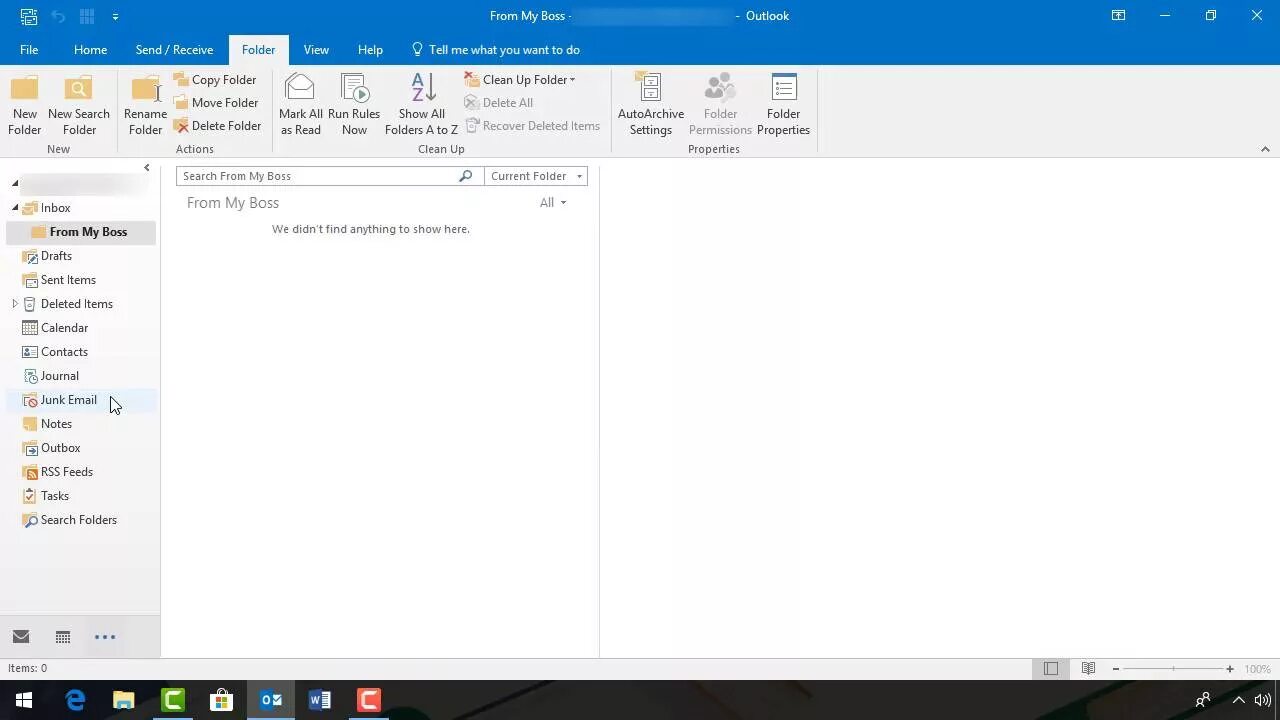Open the File tab
Viewport: 1280px width, 720px height.
(x=29, y=50)
